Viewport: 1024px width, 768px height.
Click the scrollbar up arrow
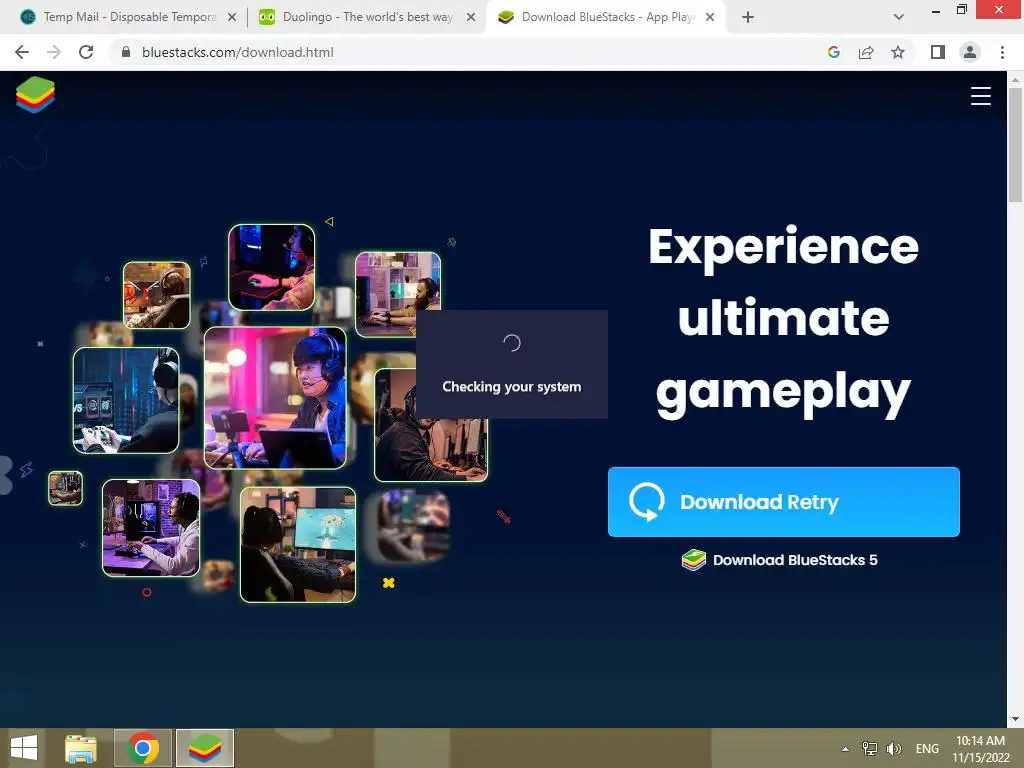coord(1015,80)
